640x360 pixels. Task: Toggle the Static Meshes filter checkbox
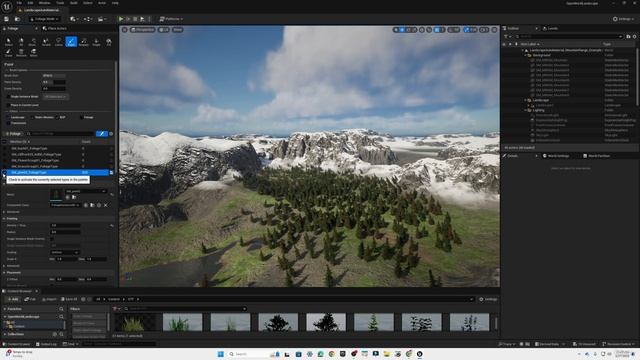(32, 117)
